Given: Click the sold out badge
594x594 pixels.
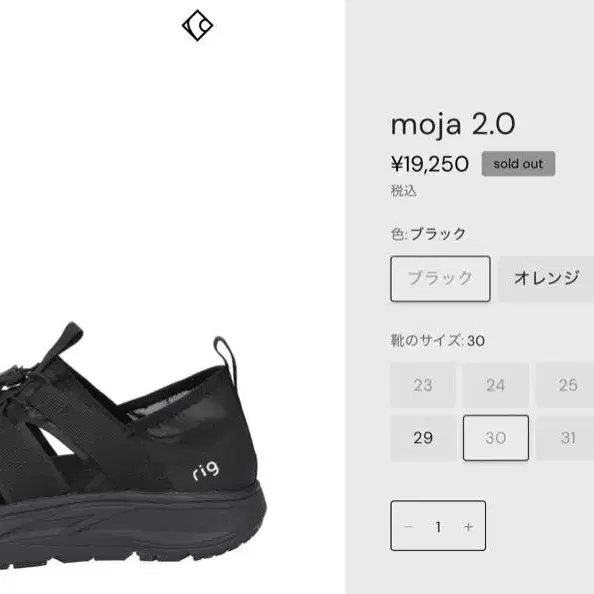Looking at the screenshot, I should [518, 164].
